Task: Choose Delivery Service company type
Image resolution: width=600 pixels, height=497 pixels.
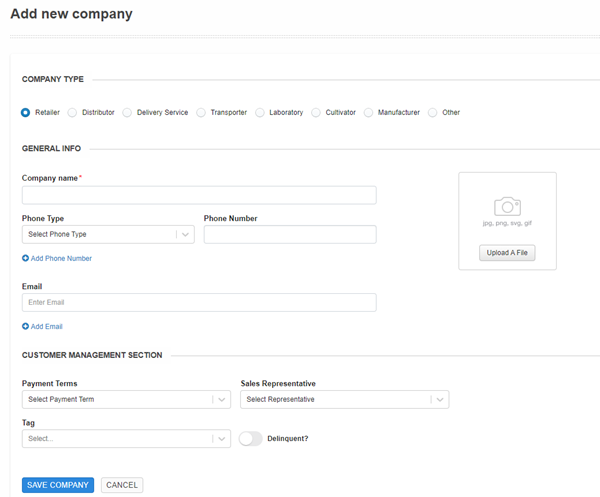Action: click(127, 112)
